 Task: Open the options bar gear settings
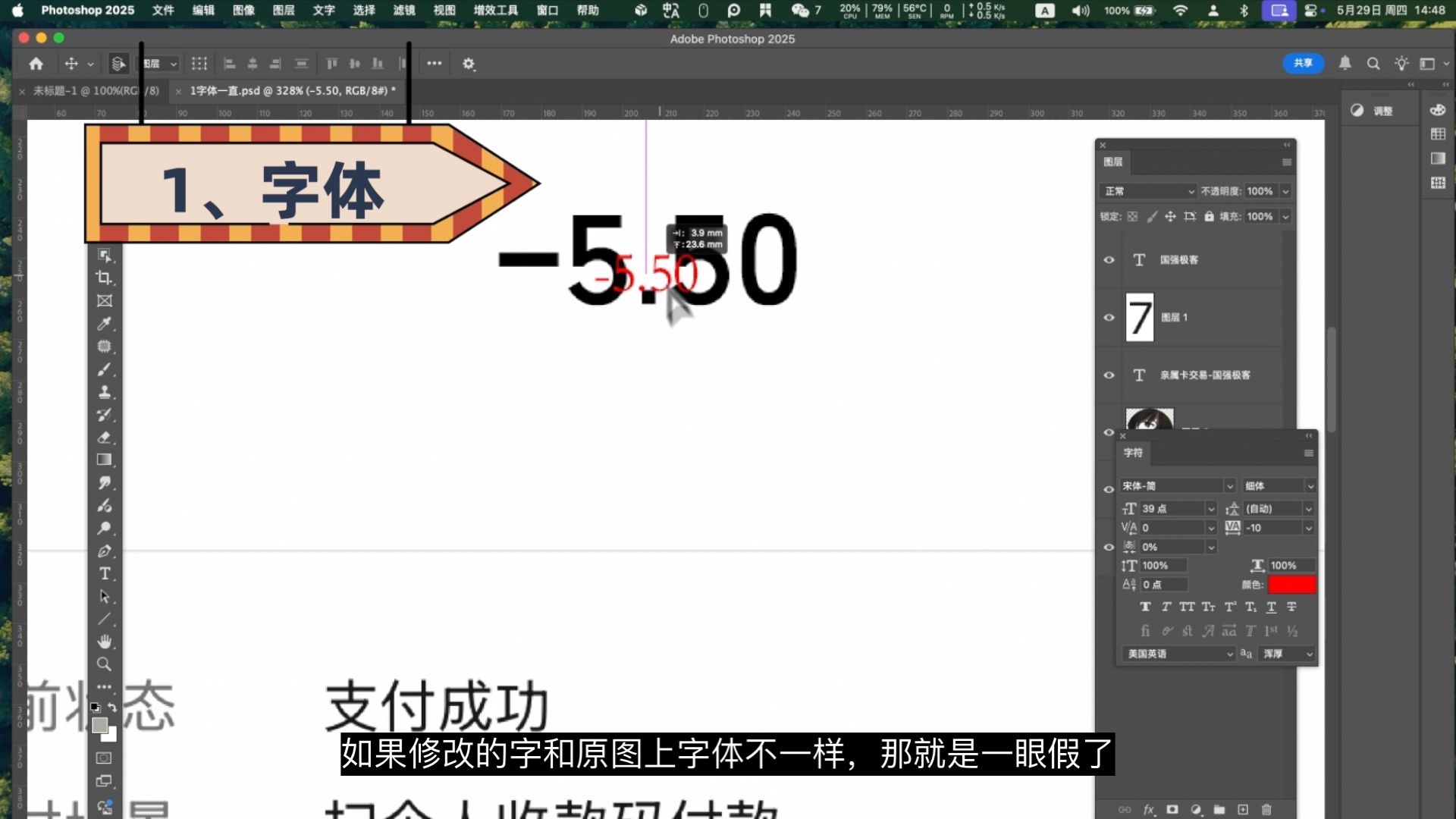[x=469, y=64]
